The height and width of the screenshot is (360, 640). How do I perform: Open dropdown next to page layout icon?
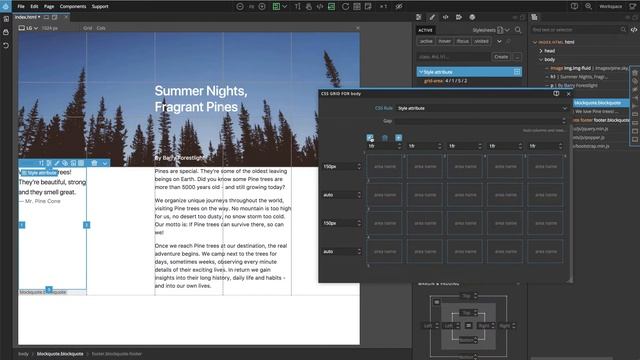click(x=285, y=7)
